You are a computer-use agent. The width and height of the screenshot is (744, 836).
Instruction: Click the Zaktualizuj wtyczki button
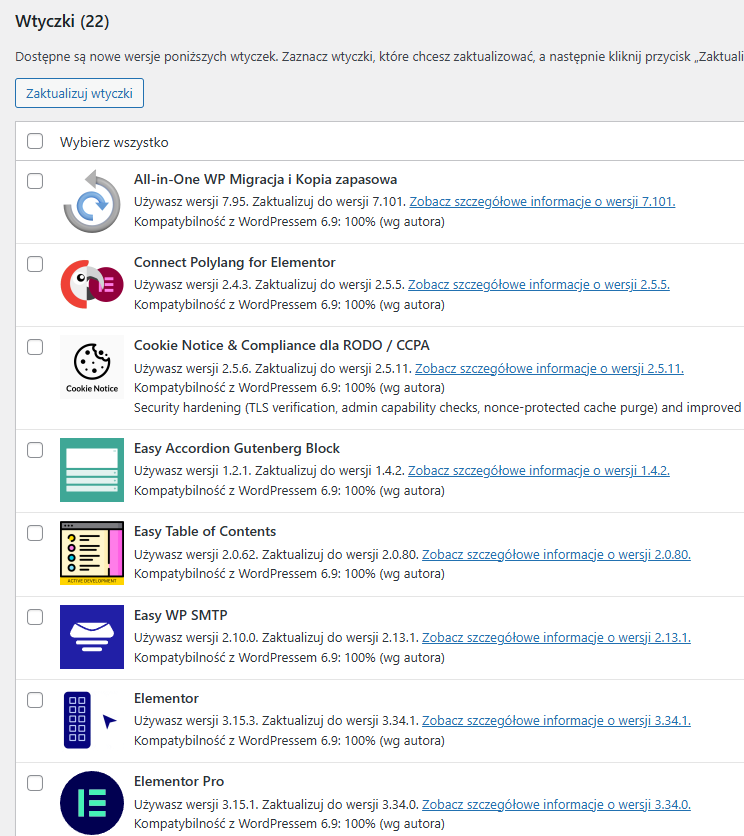click(x=79, y=93)
